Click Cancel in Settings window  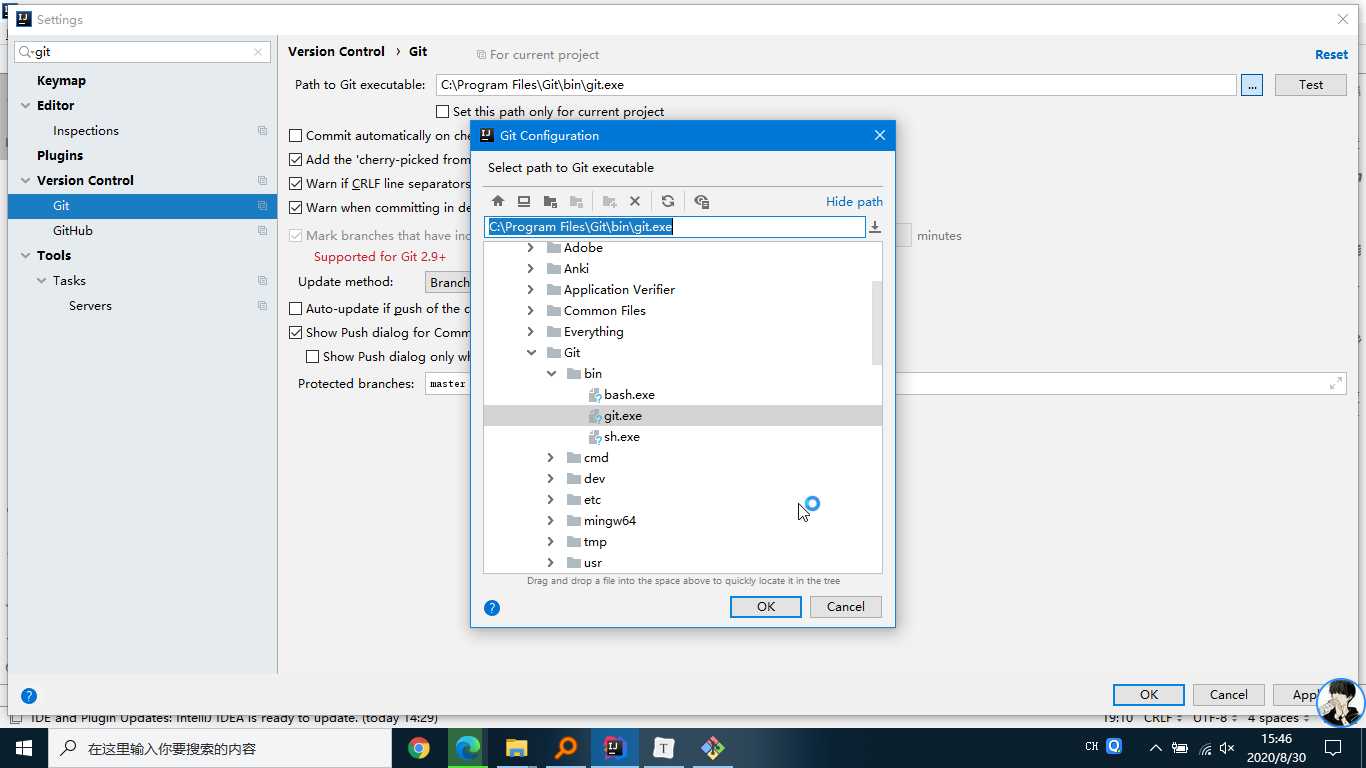click(1228, 695)
